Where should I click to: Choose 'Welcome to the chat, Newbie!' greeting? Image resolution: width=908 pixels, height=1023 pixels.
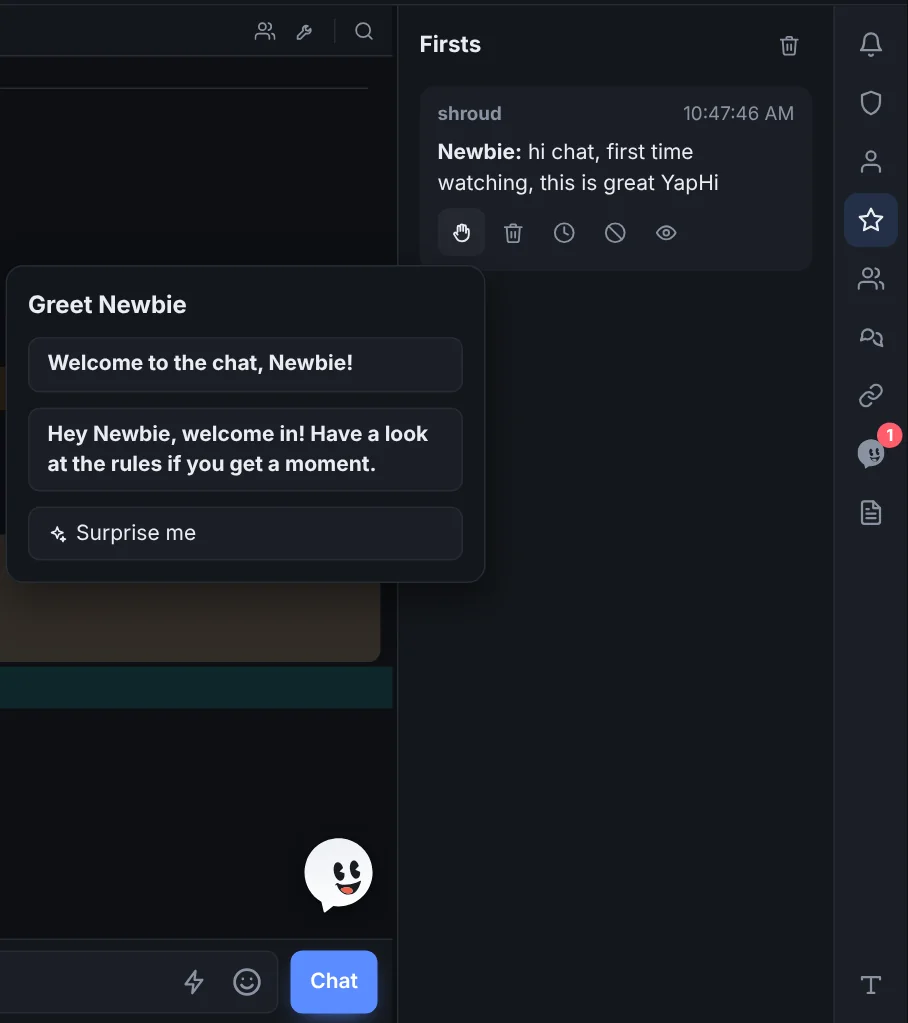(x=245, y=364)
